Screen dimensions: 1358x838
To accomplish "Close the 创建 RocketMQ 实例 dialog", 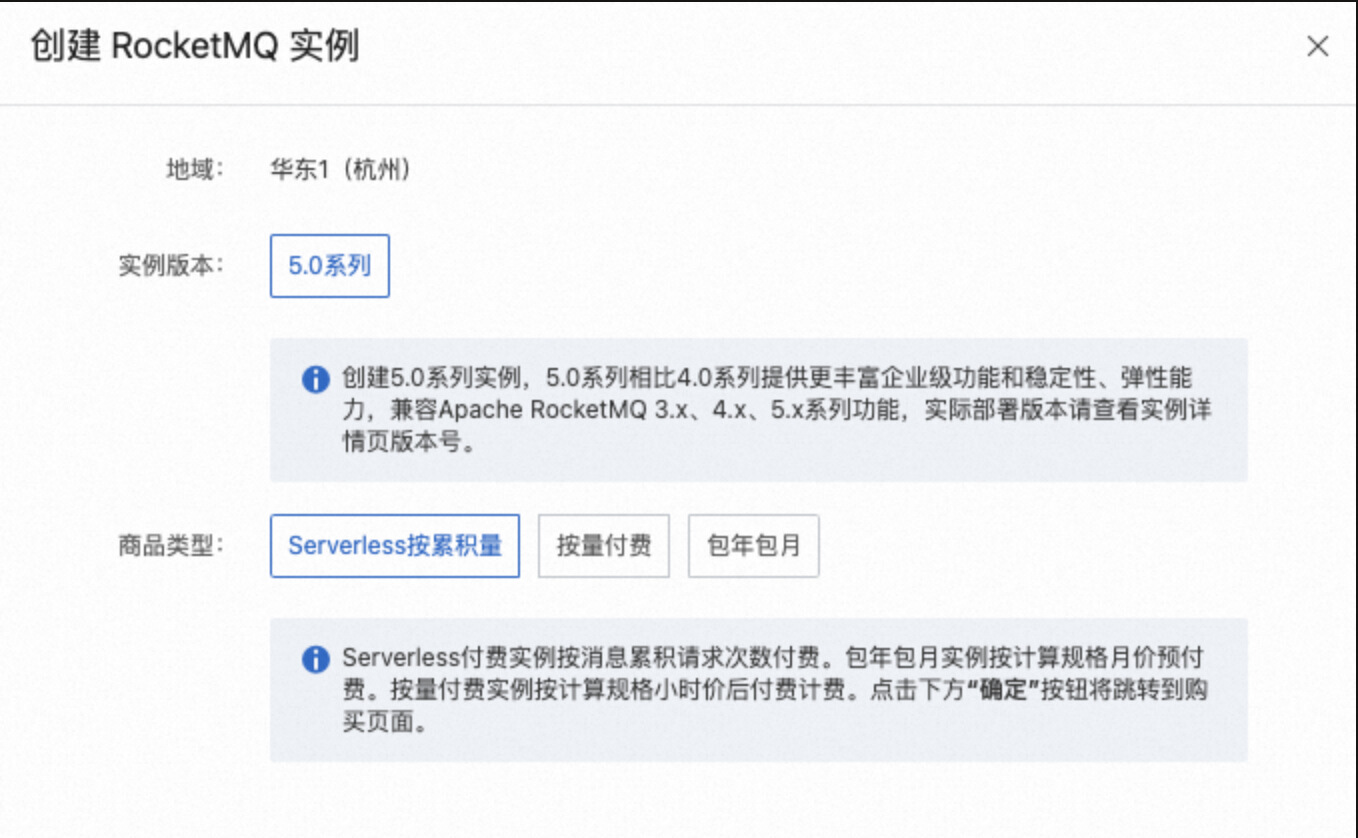I will 1317,47.
